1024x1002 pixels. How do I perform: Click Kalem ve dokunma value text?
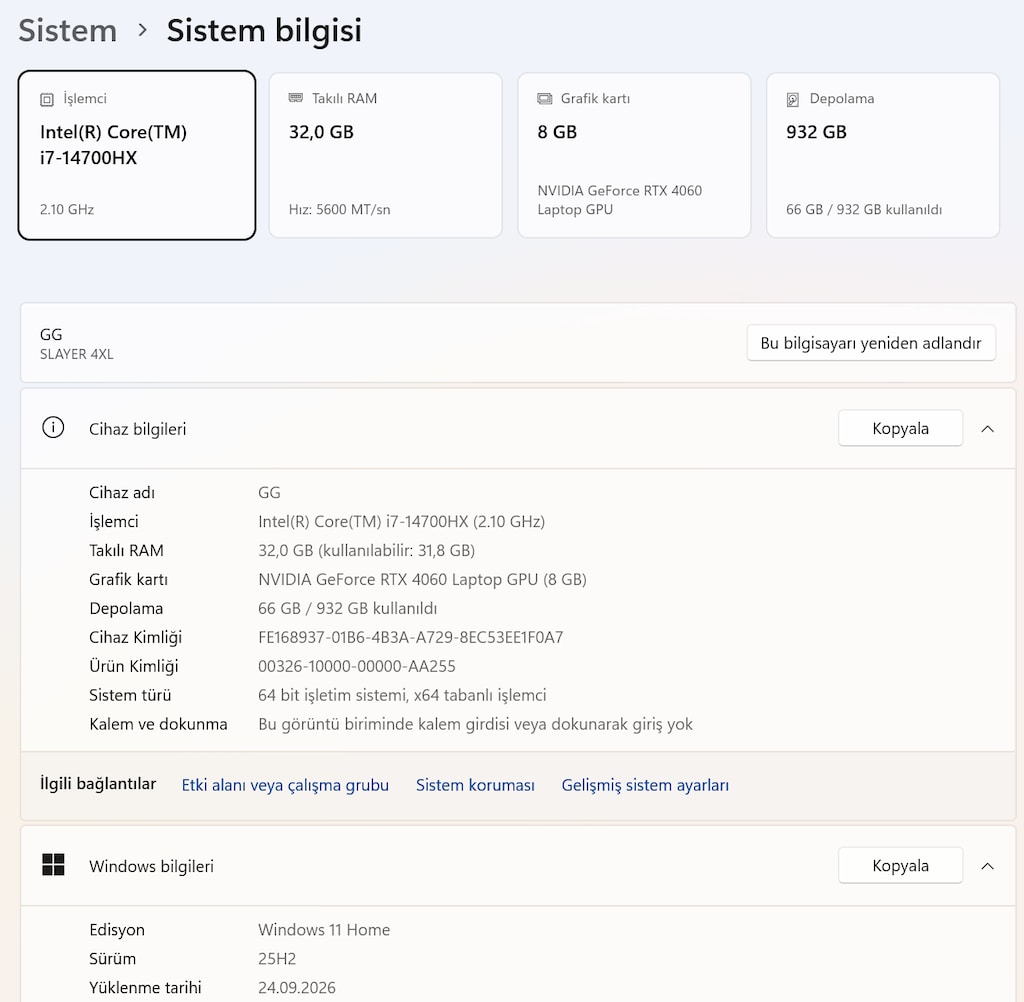475,724
